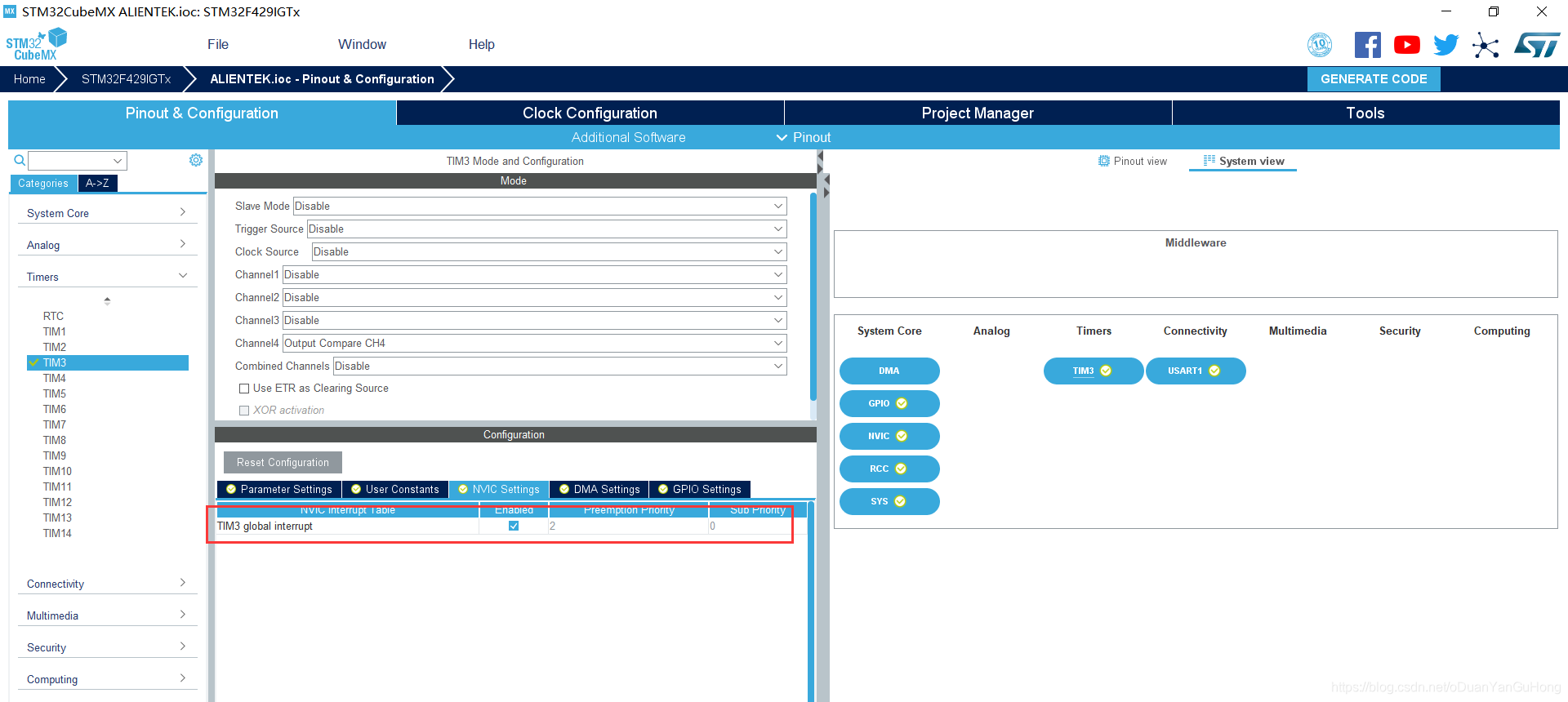Click the Pinout view chip icon

point(1104,161)
